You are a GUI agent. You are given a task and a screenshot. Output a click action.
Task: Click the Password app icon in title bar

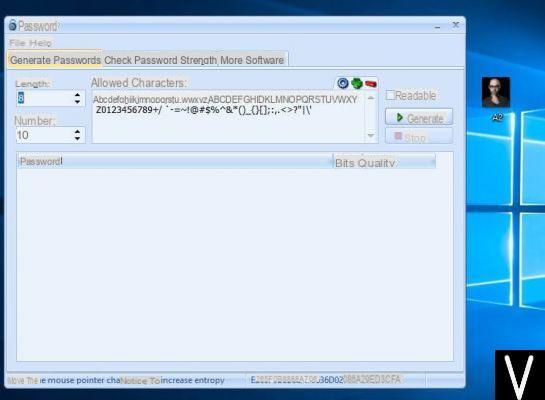pyautogui.click(x=13, y=25)
